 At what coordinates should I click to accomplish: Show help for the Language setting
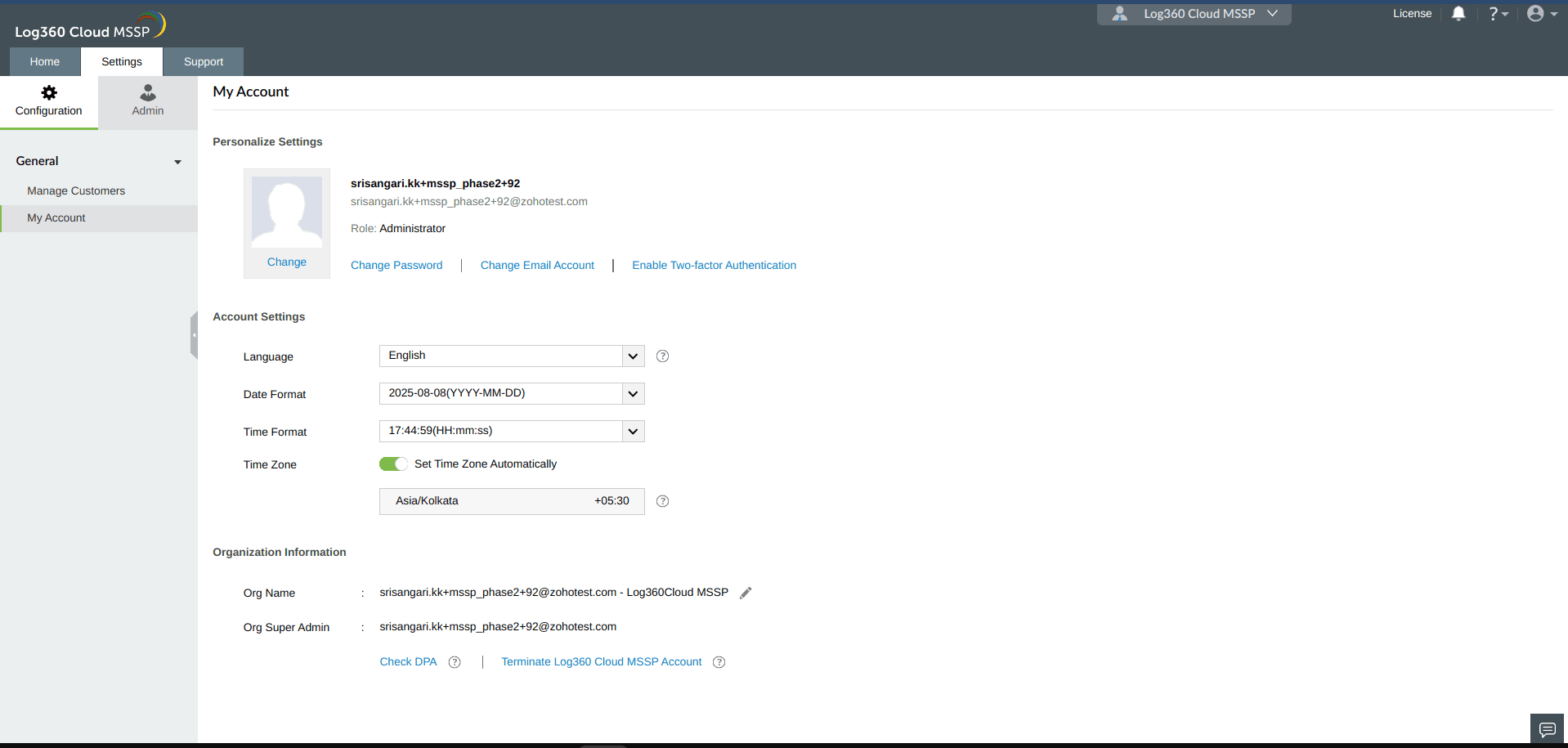(x=663, y=356)
